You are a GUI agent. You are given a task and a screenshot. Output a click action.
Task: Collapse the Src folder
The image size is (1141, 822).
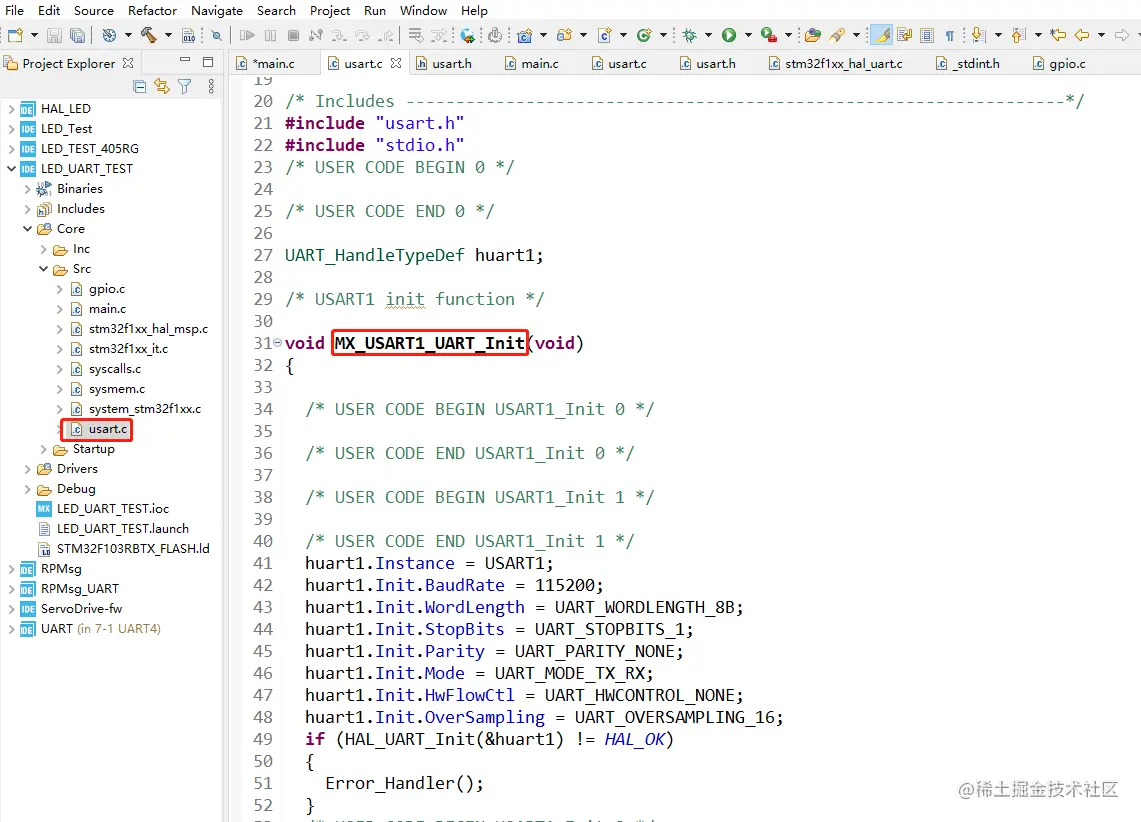[43, 269]
